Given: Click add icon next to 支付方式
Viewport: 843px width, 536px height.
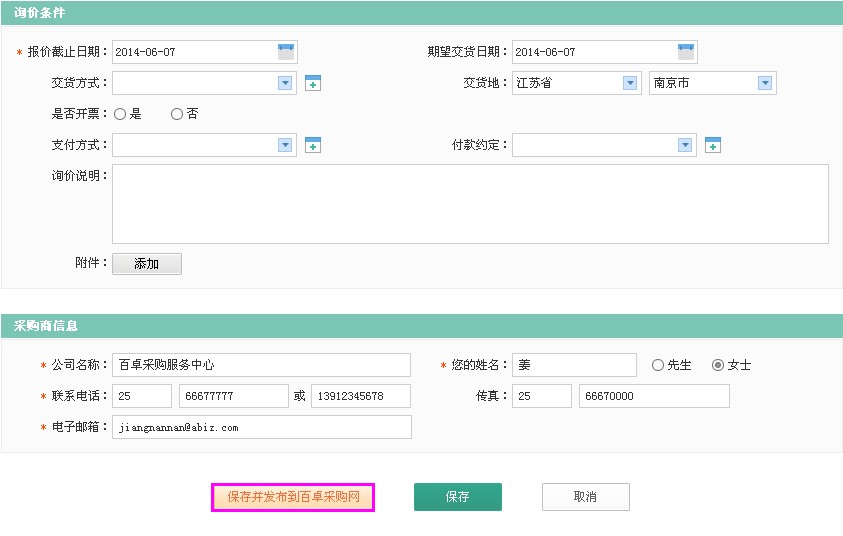Looking at the screenshot, I should 313,146.
